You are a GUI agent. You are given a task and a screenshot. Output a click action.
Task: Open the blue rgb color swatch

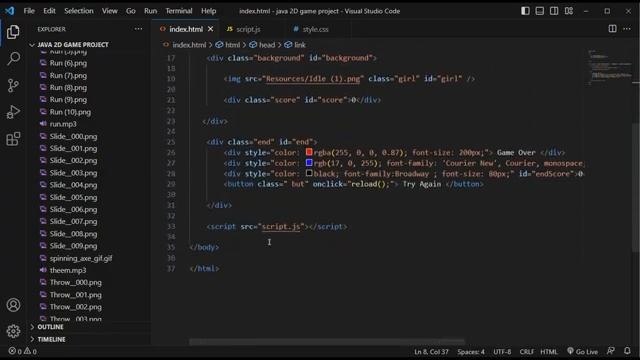309,162
